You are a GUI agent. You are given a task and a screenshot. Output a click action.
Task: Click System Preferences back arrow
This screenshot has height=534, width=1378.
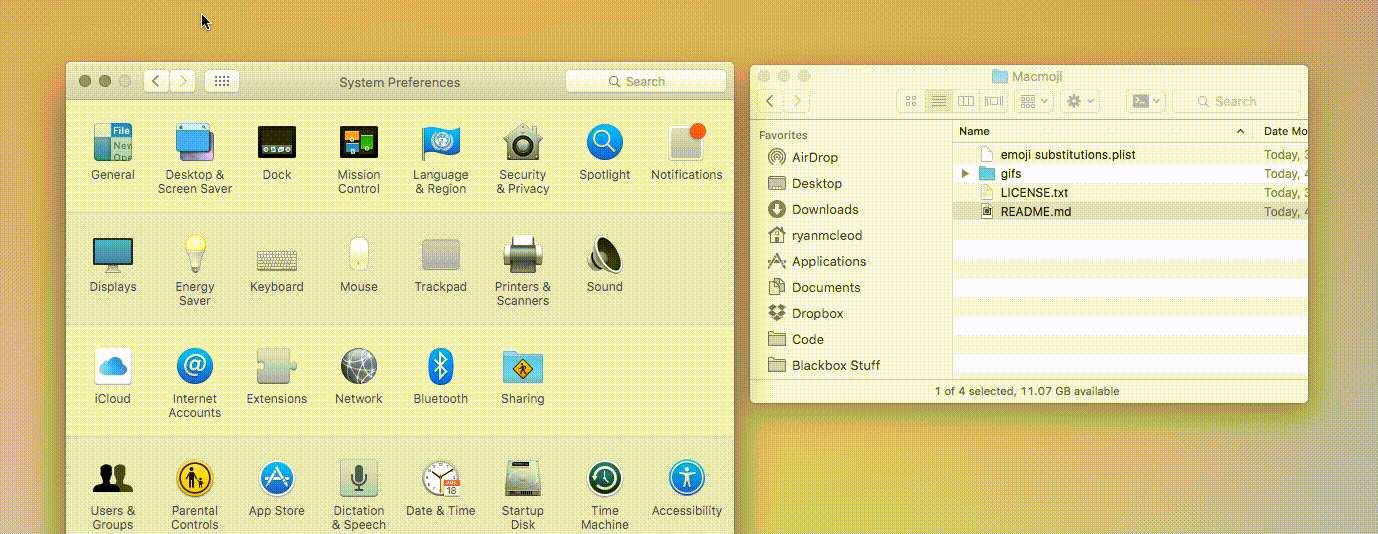coord(157,81)
